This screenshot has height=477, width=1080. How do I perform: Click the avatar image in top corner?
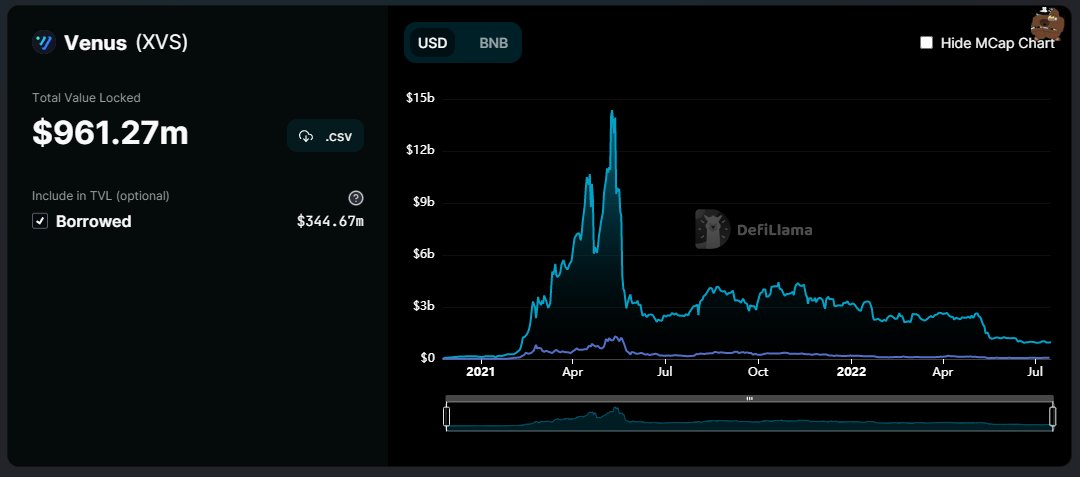(1048, 23)
